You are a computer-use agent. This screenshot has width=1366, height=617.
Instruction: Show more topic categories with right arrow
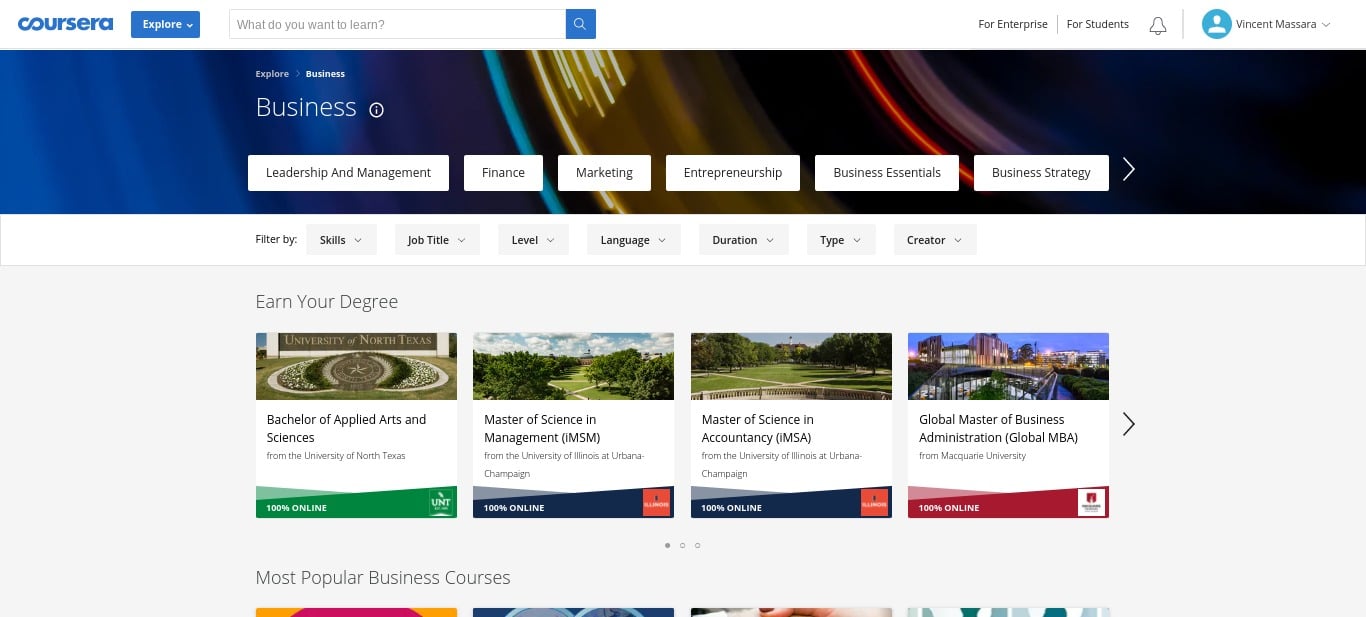(x=1129, y=170)
